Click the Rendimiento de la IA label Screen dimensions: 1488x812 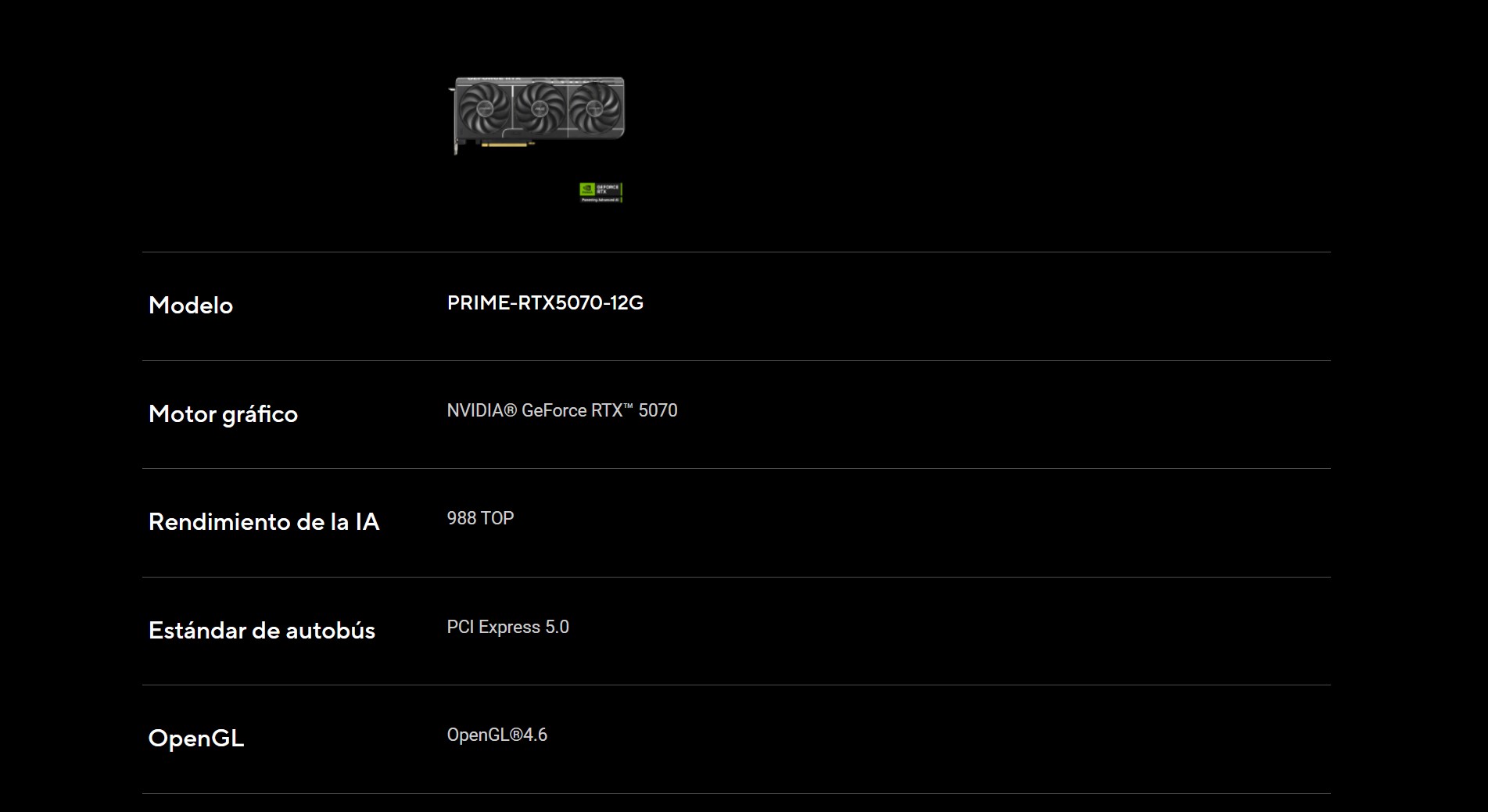point(264,521)
